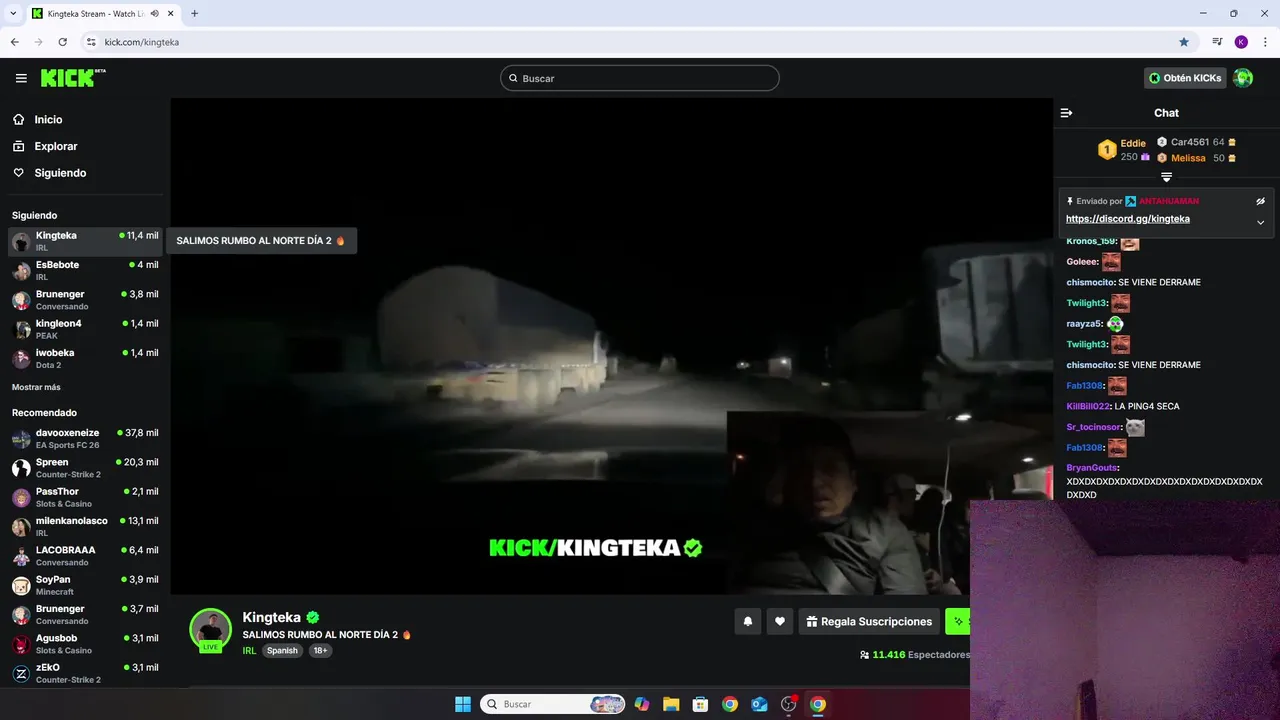Image resolution: width=1280 pixels, height=720 pixels.
Task: Open davooxeneize recommended channel
Action: click(x=85, y=438)
